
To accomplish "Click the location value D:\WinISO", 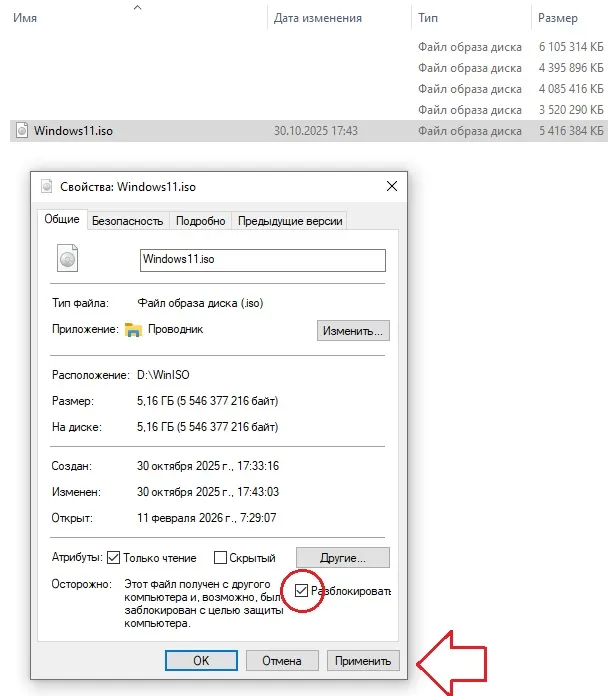I will [163, 375].
